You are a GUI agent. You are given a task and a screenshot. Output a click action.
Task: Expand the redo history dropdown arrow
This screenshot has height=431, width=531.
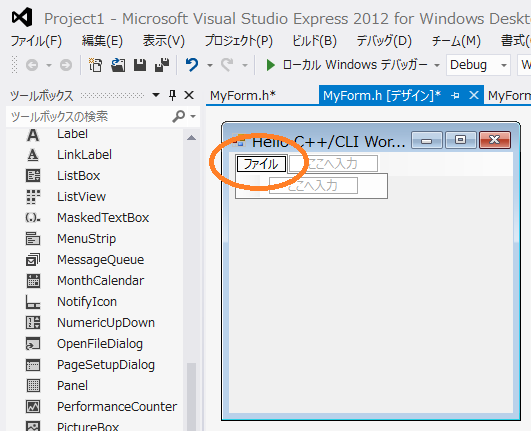pyautogui.click(x=245, y=65)
